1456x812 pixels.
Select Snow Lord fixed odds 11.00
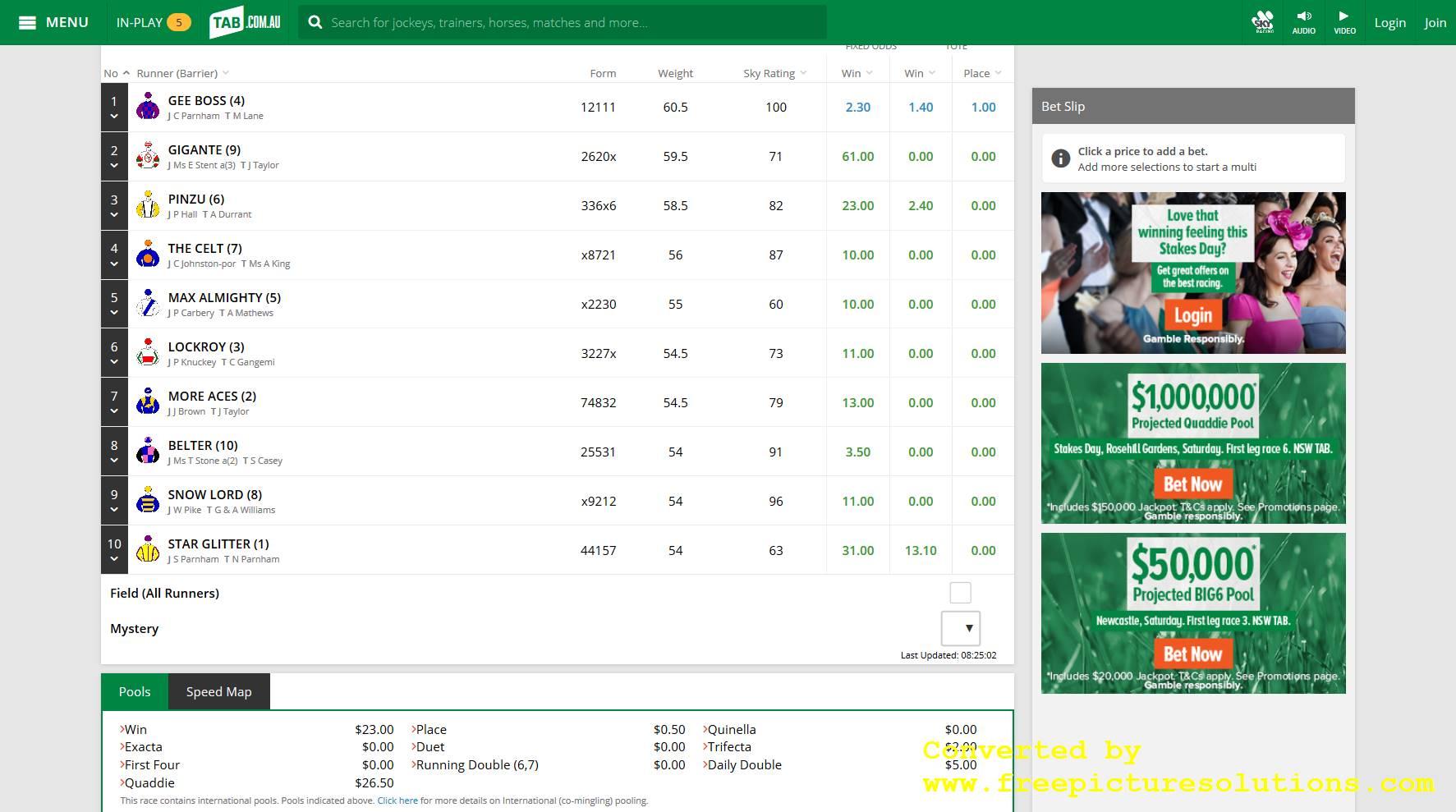coord(857,501)
